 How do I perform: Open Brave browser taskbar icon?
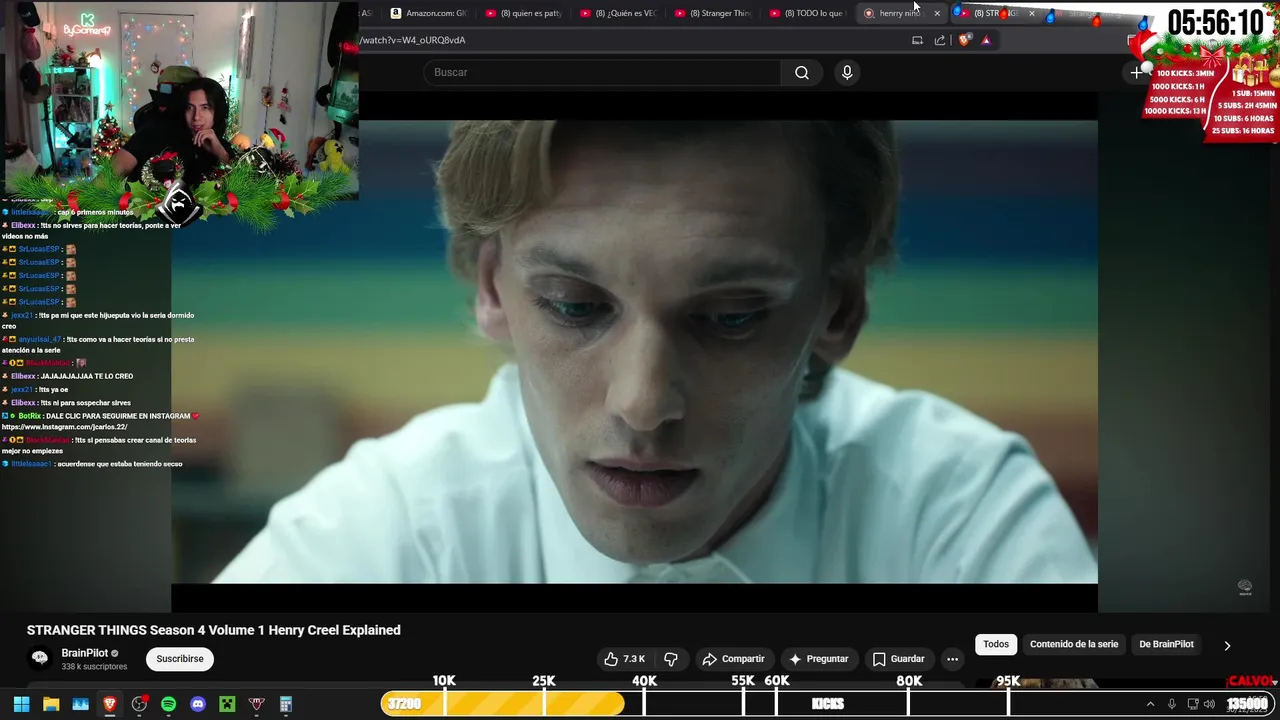pyautogui.click(x=110, y=704)
